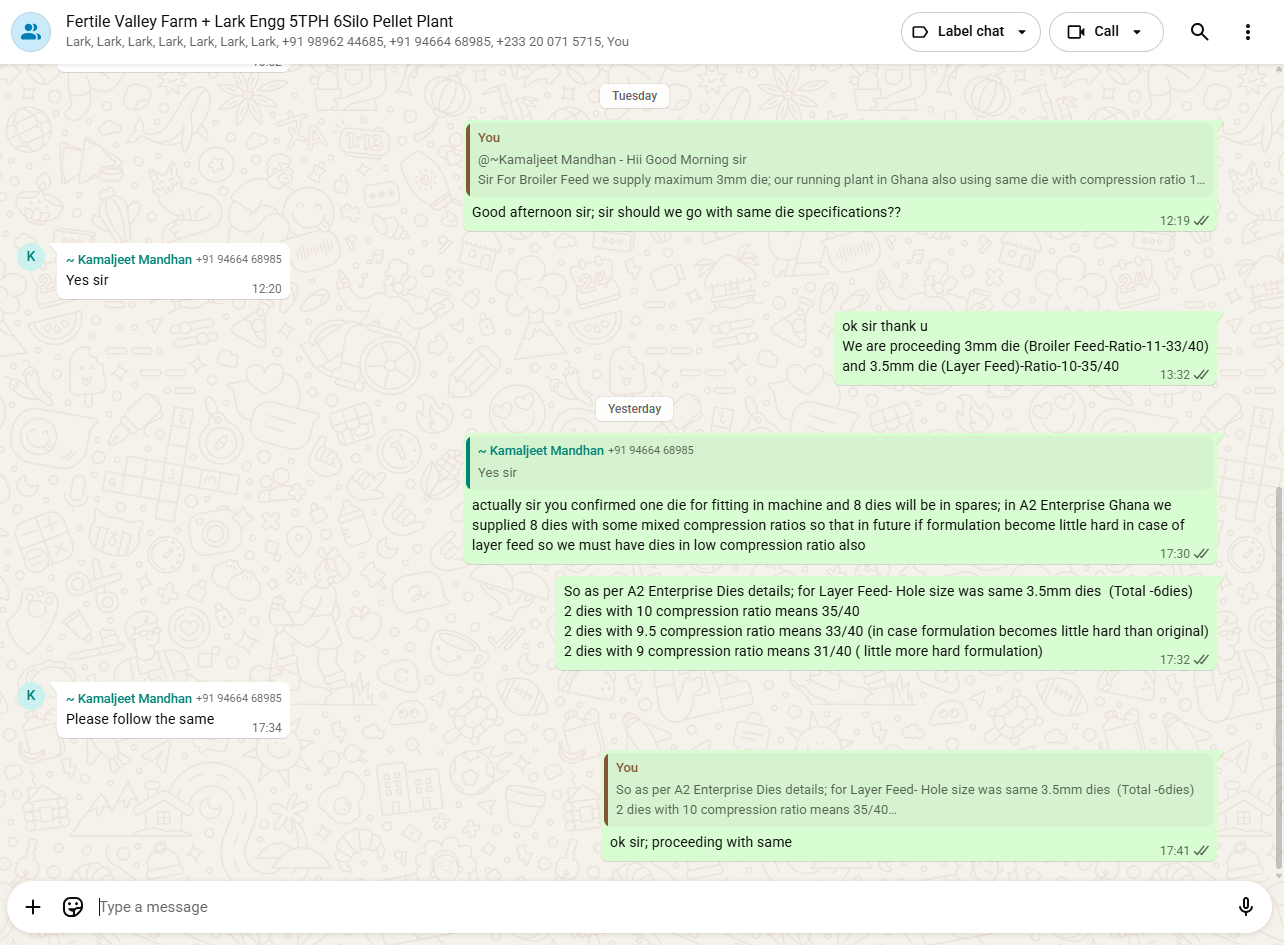Click the label tag icon in header
1284x945 pixels.
tap(921, 32)
